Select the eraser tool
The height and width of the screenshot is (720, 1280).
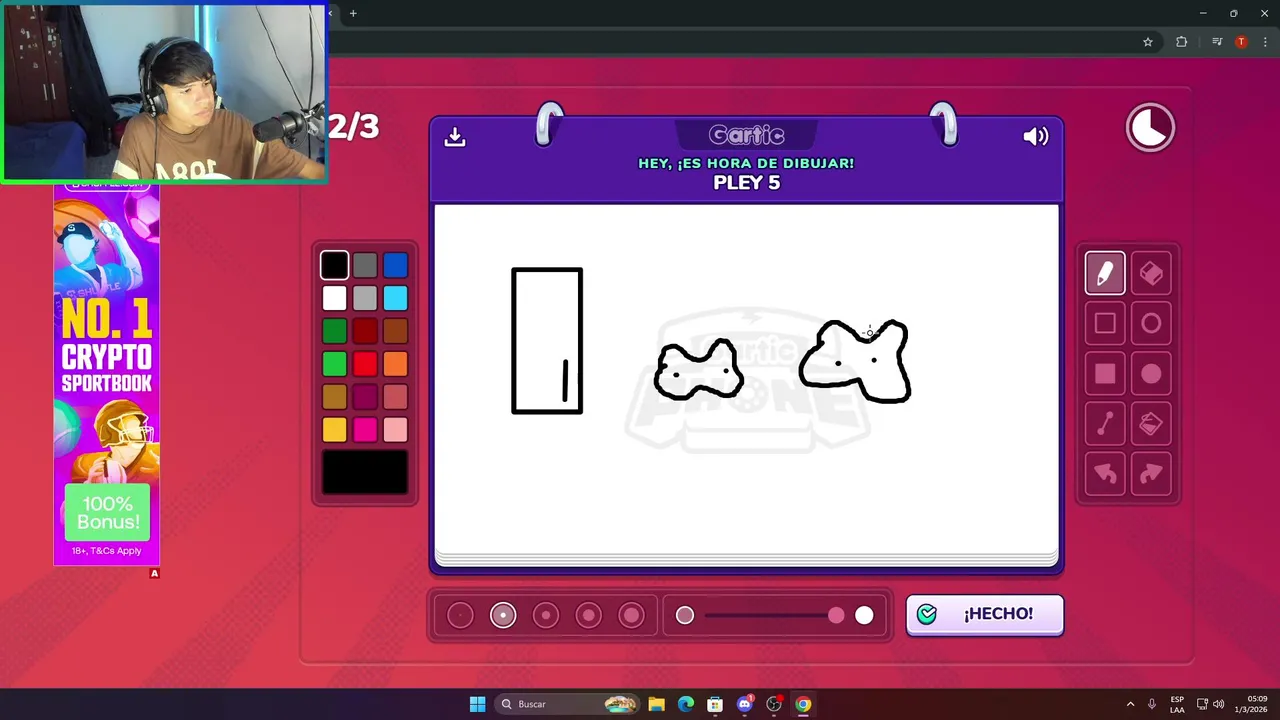pyautogui.click(x=1151, y=273)
